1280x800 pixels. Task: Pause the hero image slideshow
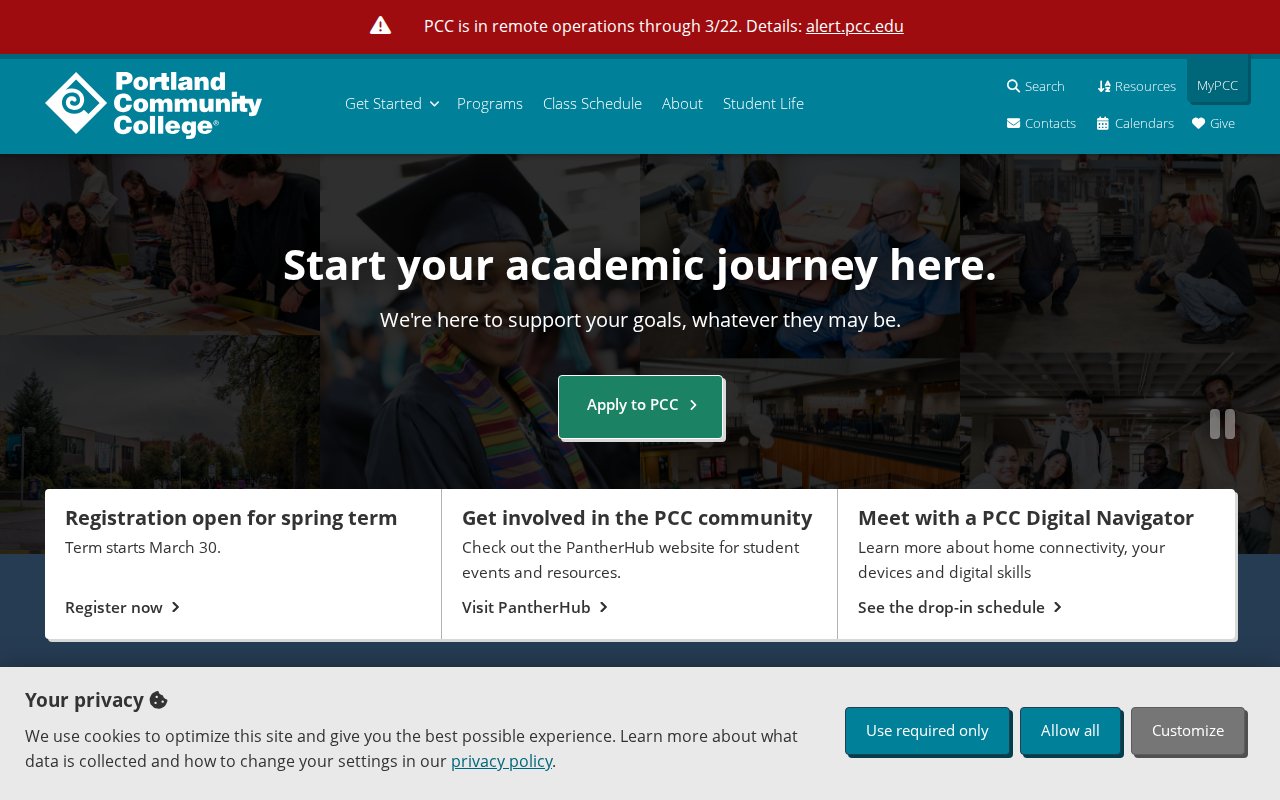[x=1222, y=424]
